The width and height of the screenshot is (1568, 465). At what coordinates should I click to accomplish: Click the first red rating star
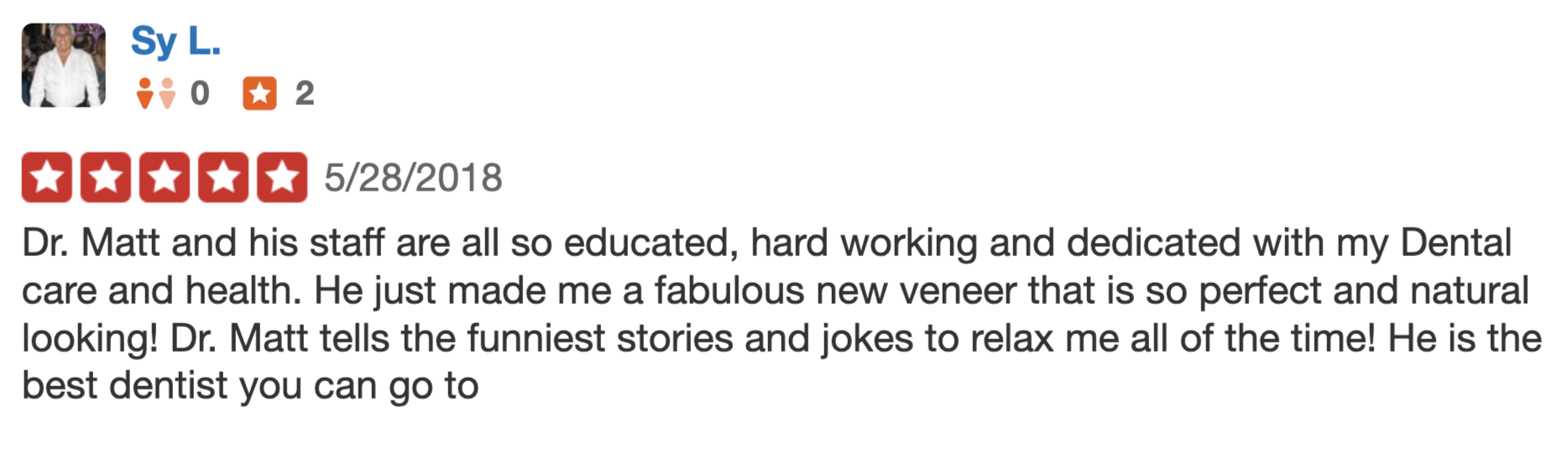tap(47, 177)
